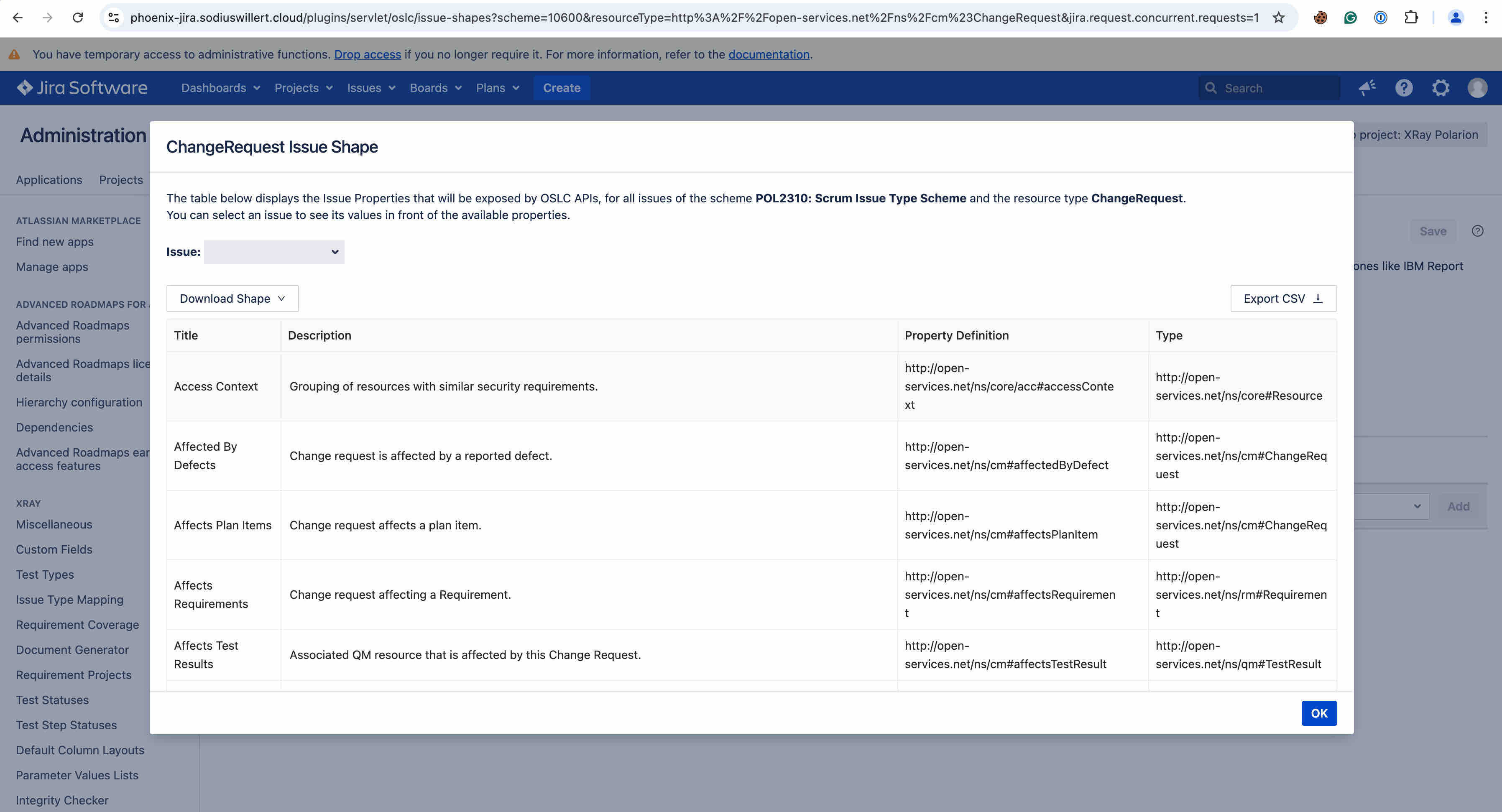1502x812 pixels.
Task: Open Integrity Checker link
Action: point(62,800)
